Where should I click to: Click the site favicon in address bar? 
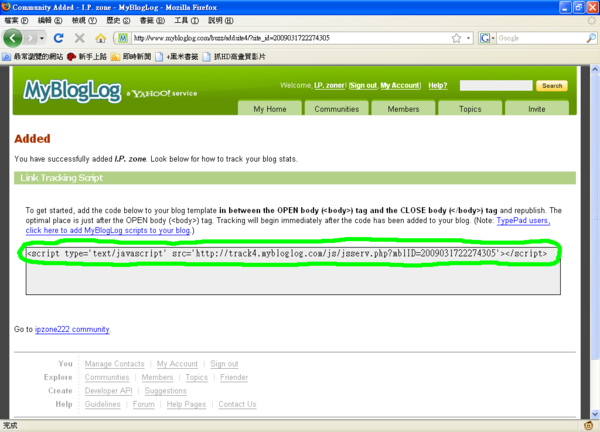click(x=122, y=38)
